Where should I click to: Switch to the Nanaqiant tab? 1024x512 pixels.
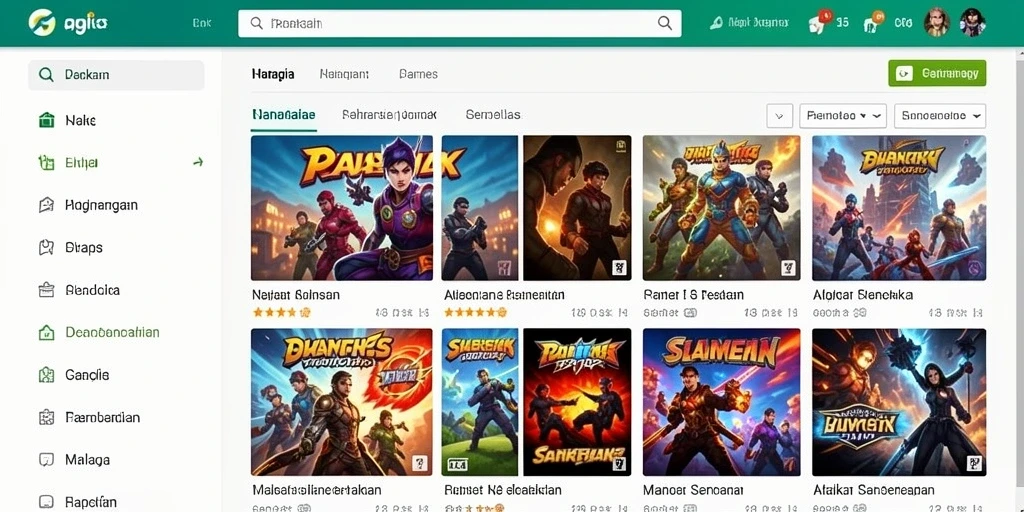point(344,74)
